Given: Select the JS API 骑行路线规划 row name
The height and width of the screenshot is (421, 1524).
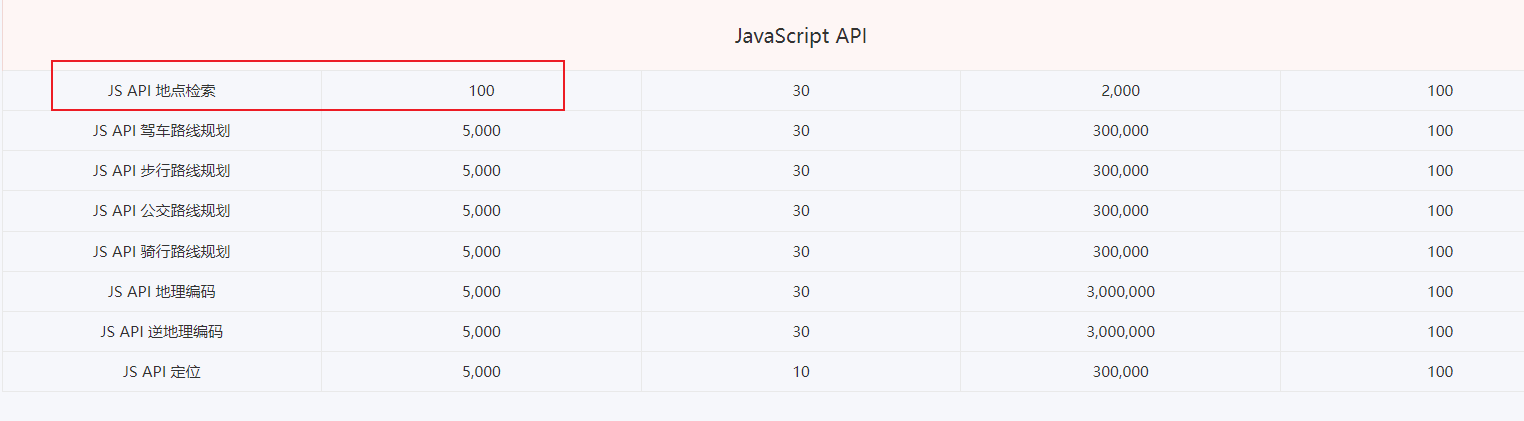Looking at the screenshot, I should click(162, 251).
